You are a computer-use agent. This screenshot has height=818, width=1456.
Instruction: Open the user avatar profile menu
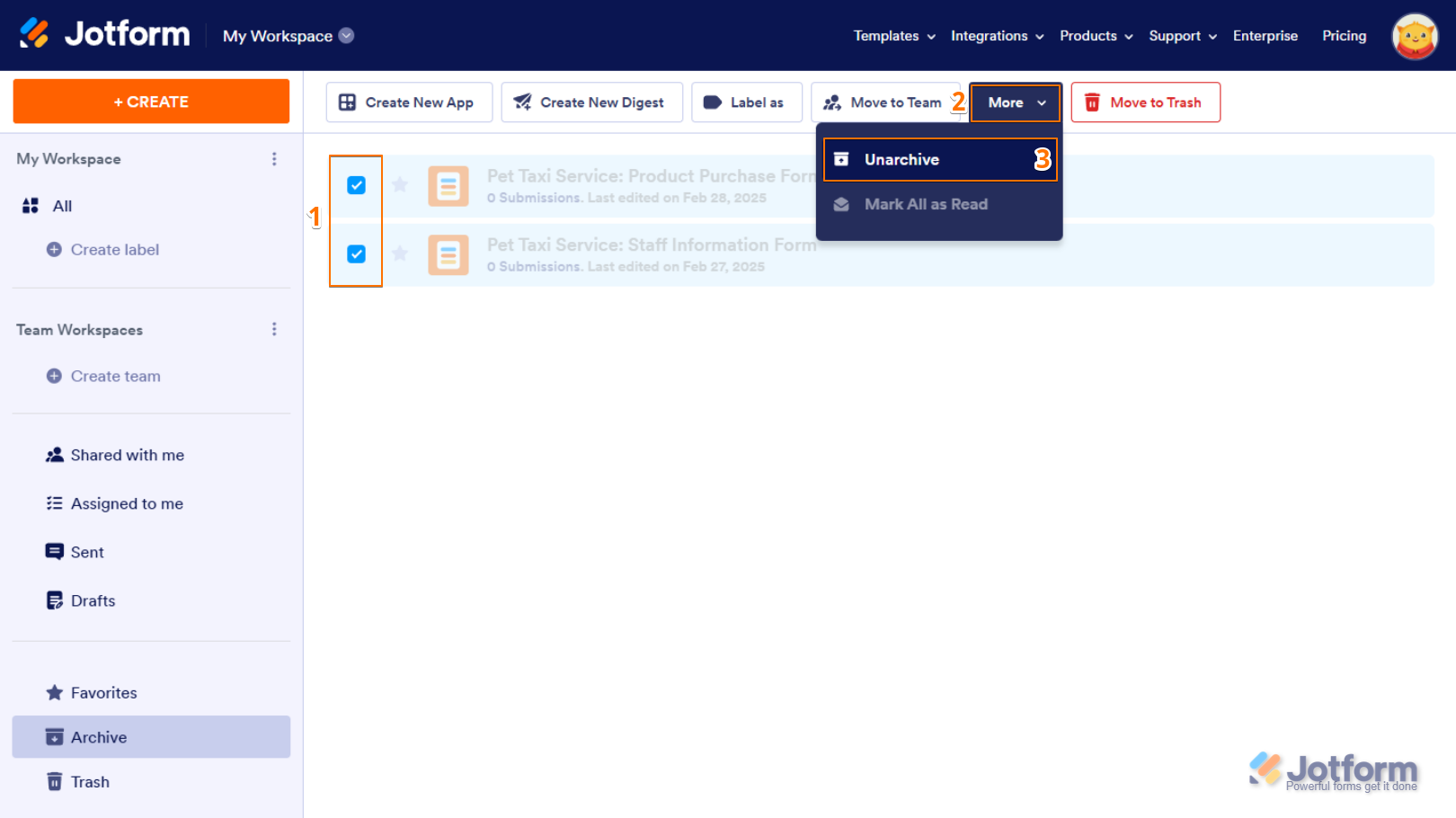(1415, 36)
